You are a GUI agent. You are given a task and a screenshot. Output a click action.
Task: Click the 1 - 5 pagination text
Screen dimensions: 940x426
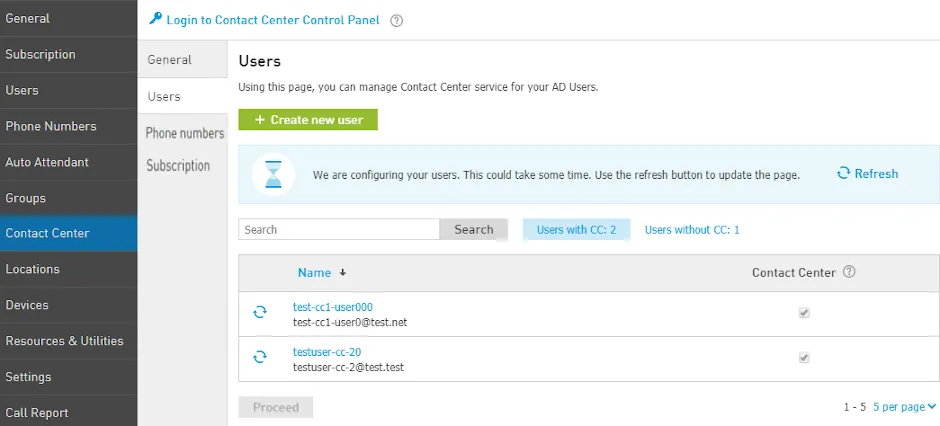pyautogui.click(x=855, y=407)
